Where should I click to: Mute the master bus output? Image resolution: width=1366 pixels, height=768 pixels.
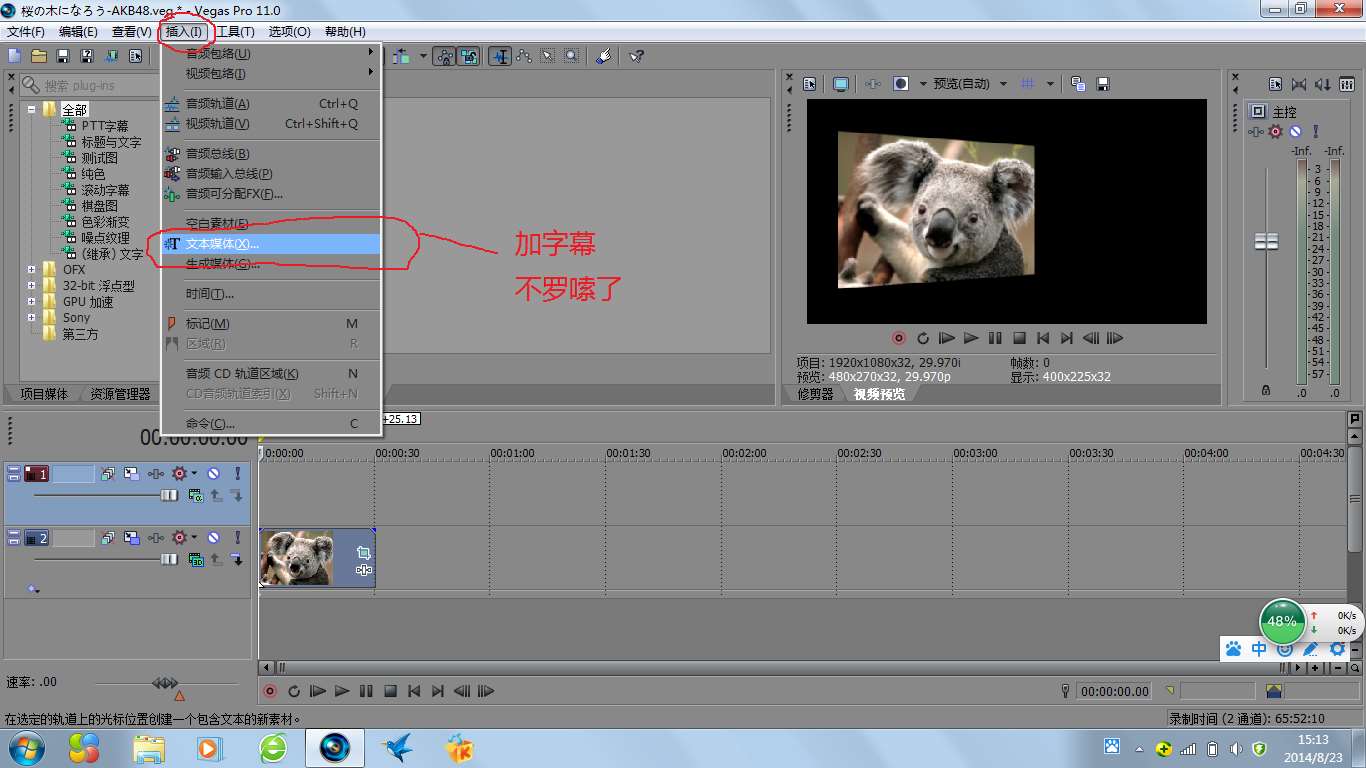(1295, 131)
